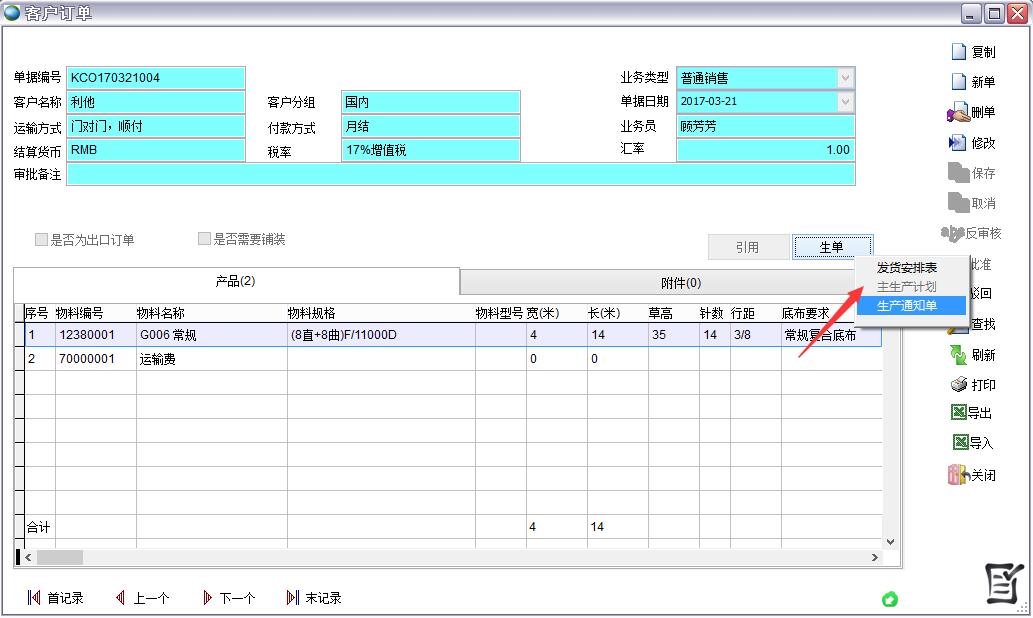Select 发货安排表 from the popup menu
The width and height of the screenshot is (1033, 618).
click(907, 268)
